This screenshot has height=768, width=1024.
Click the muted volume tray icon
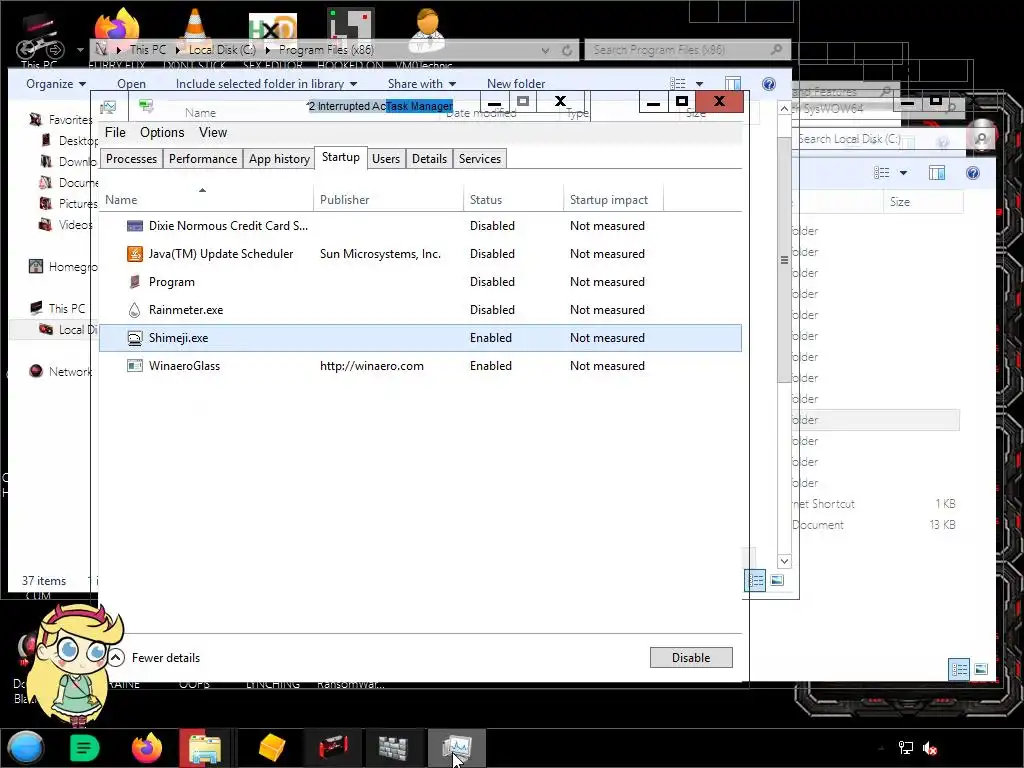point(930,748)
